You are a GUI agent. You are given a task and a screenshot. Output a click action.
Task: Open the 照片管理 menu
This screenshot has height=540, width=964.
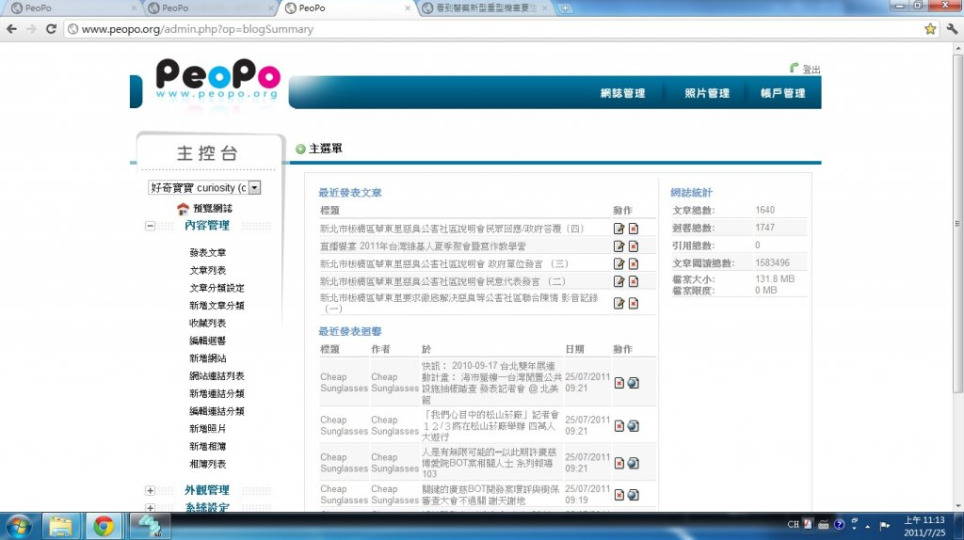pos(706,93)
